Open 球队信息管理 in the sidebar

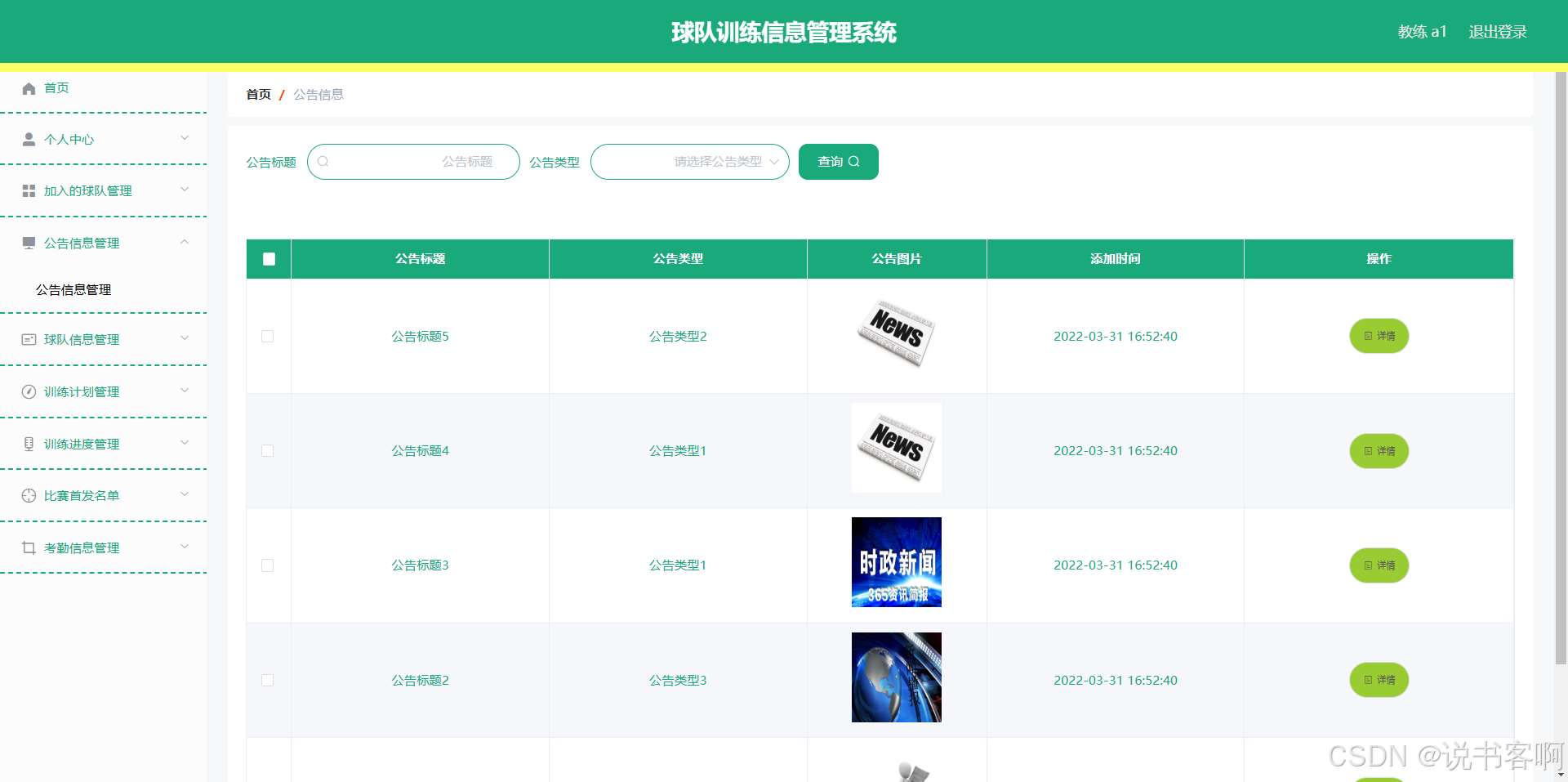pyautogui.click(x=103, y=339)
